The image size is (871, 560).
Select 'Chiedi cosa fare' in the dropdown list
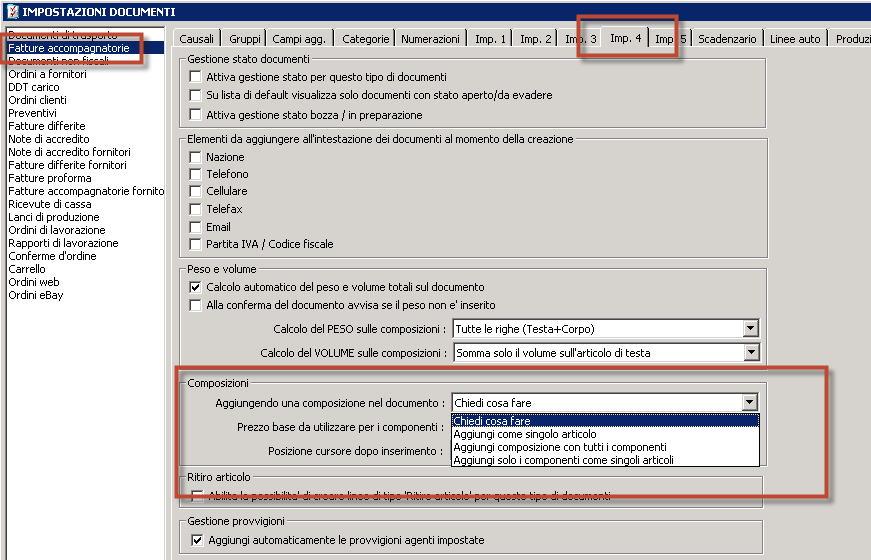(x=605, y=421)
